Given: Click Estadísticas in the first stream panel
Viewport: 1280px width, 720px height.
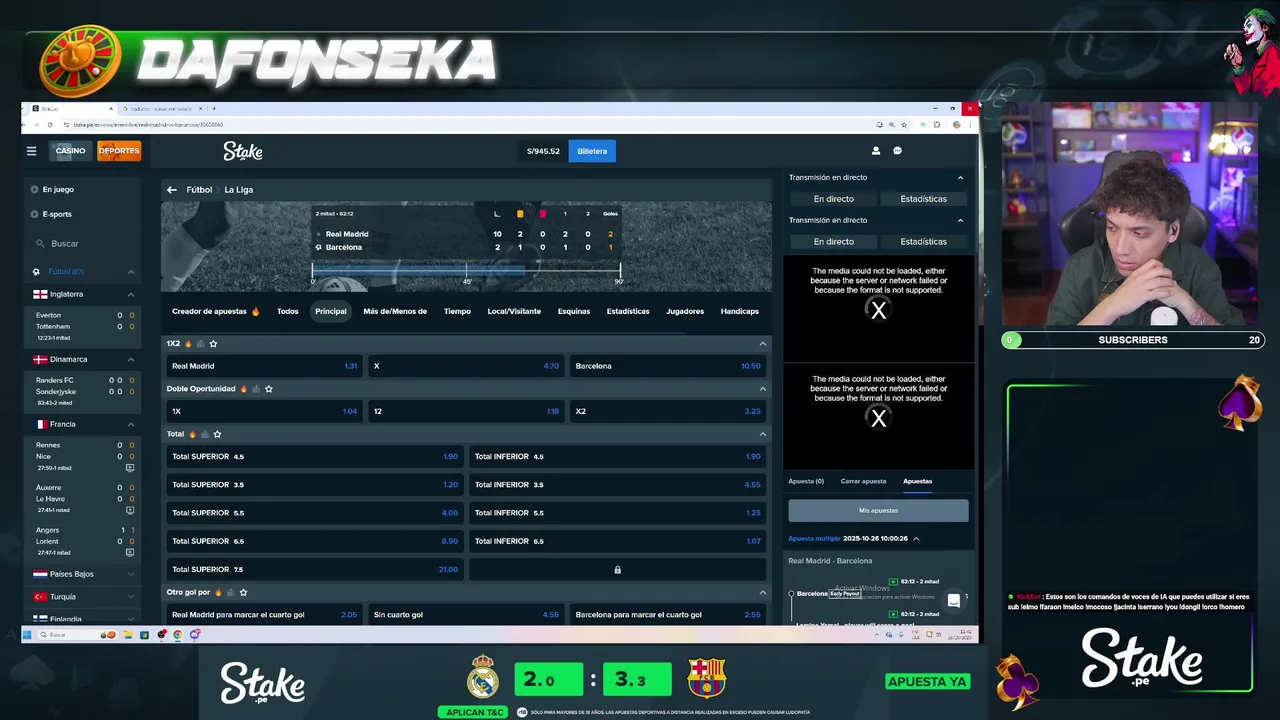Looking at the screenshot, I should point(923,199).
